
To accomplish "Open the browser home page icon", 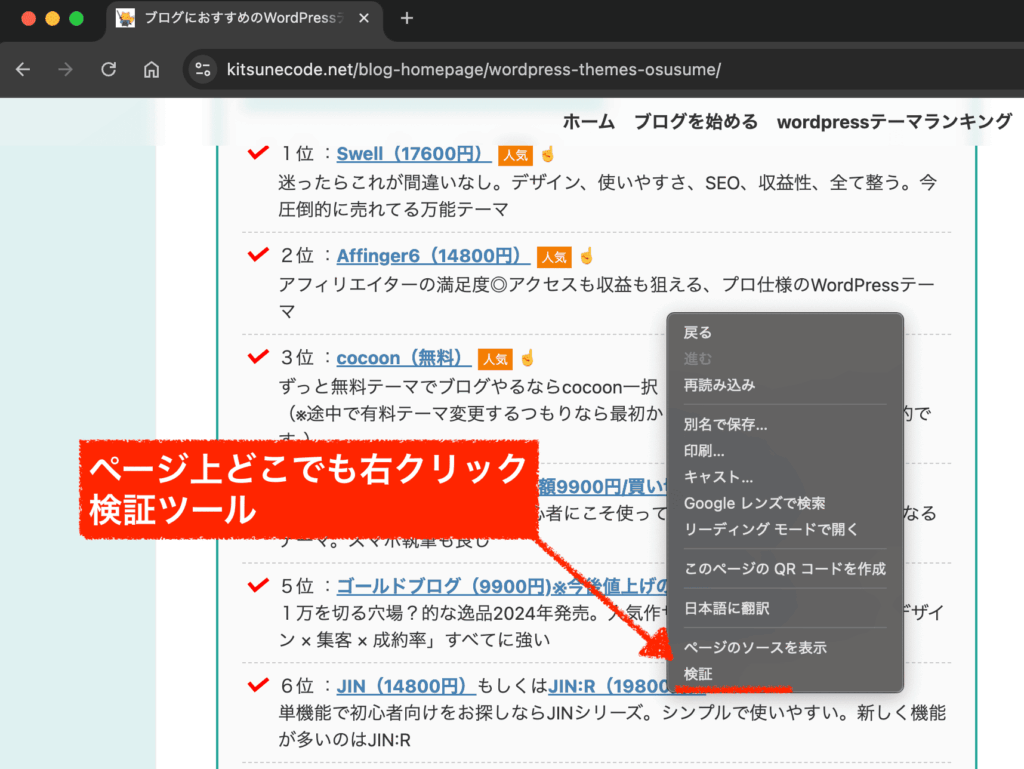I will (152, 69).
